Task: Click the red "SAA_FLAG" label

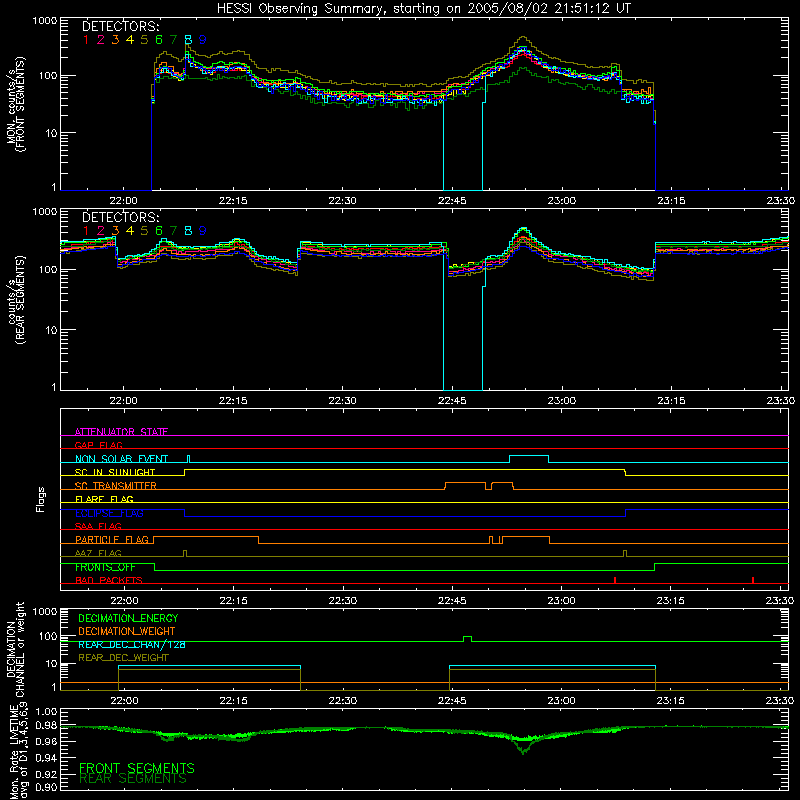Action: [x=98, y=526]
